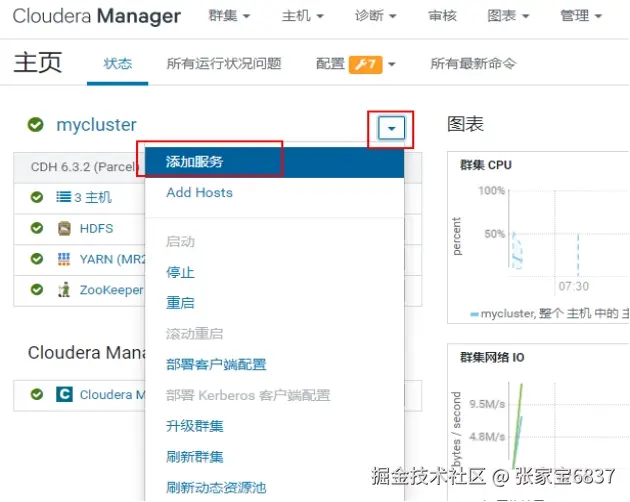Open the 图表 top navigation dropdown
This screenshot has width=630, height=502.
(508, 16)
